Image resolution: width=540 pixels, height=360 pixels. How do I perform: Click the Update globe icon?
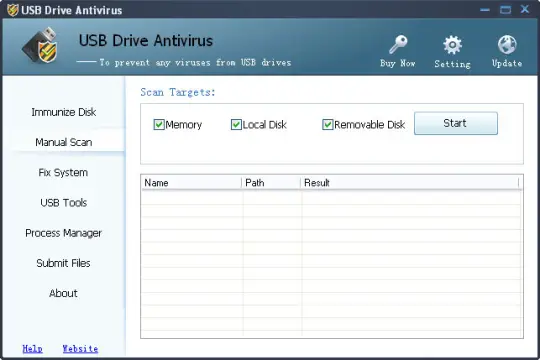pyautogui.click(x=507, y=44)
